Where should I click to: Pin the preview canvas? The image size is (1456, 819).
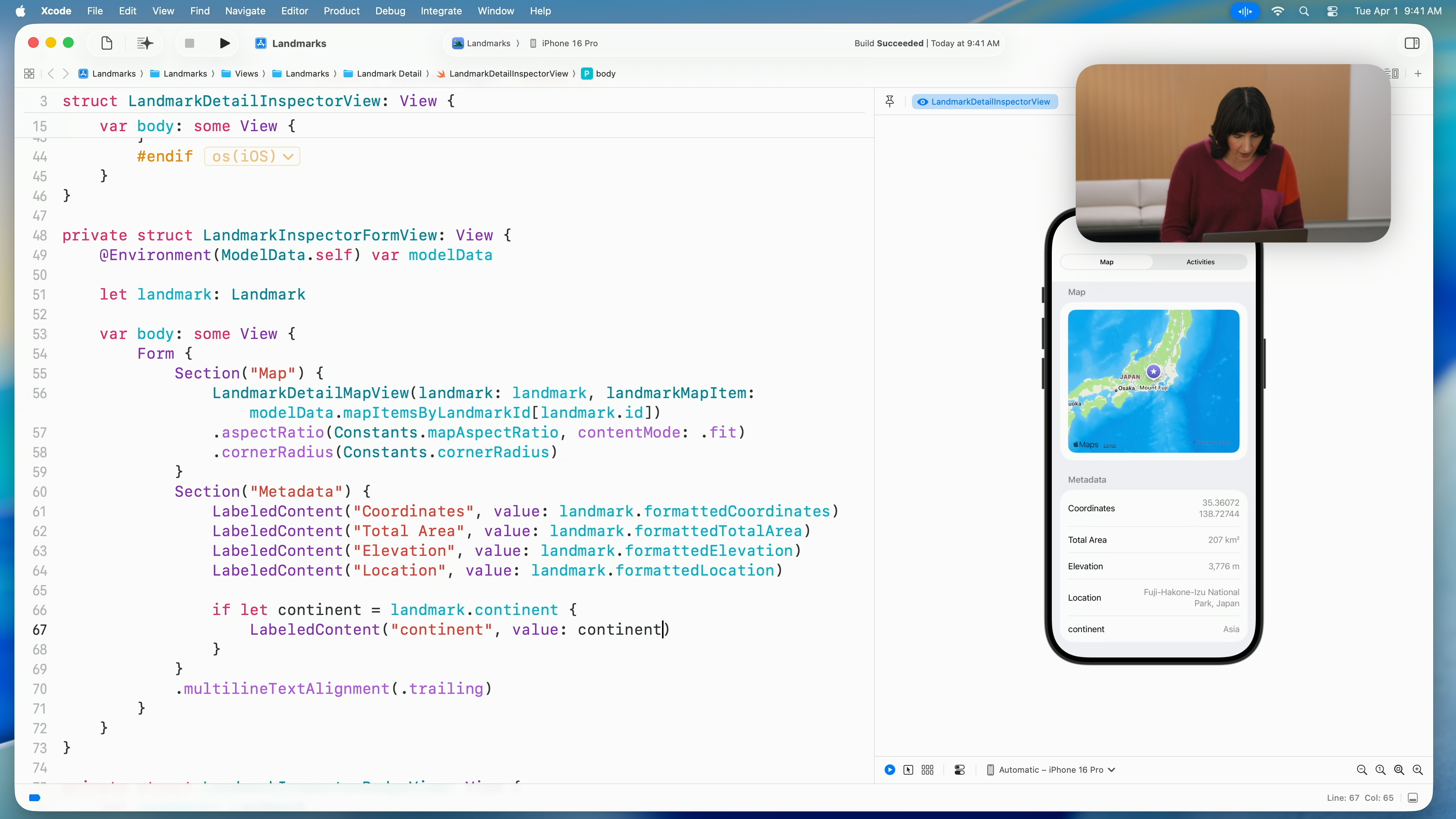pyautogui.click(x=890, y=102)
